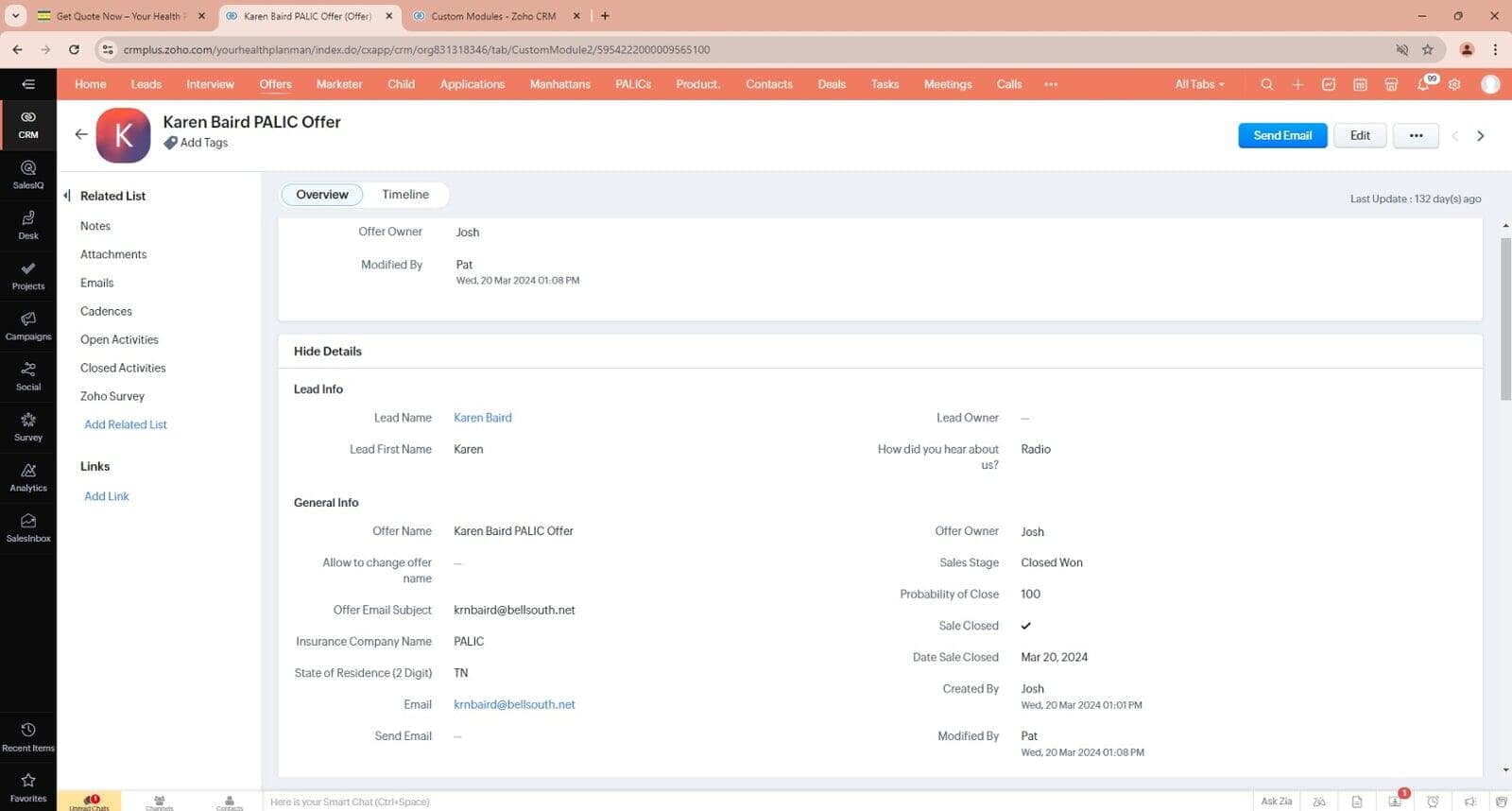Click the Closed Won sales stage value
Screen dimensions: 1512x811
(x=1052, y=562)
